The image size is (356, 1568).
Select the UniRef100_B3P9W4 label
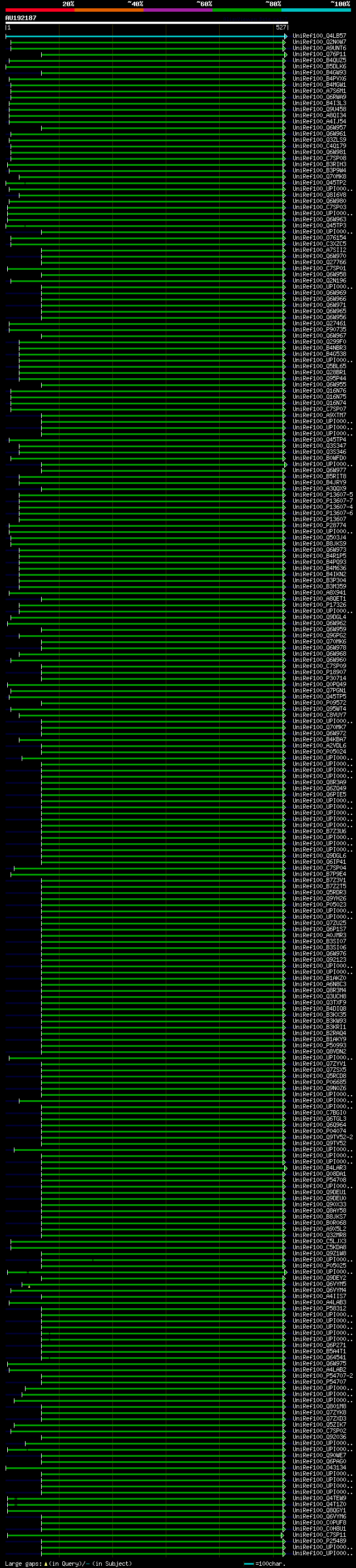(x=319, y=170)
